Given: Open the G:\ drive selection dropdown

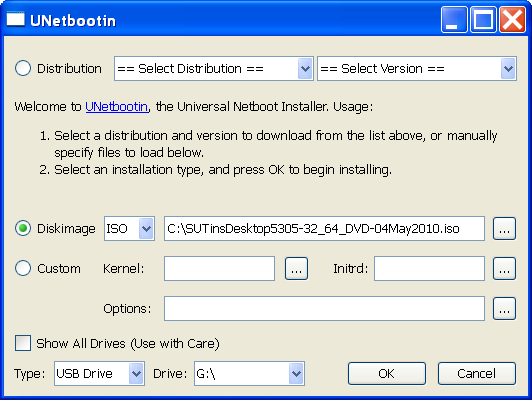Looking at the screenshot, I should (x=249, y=374).
